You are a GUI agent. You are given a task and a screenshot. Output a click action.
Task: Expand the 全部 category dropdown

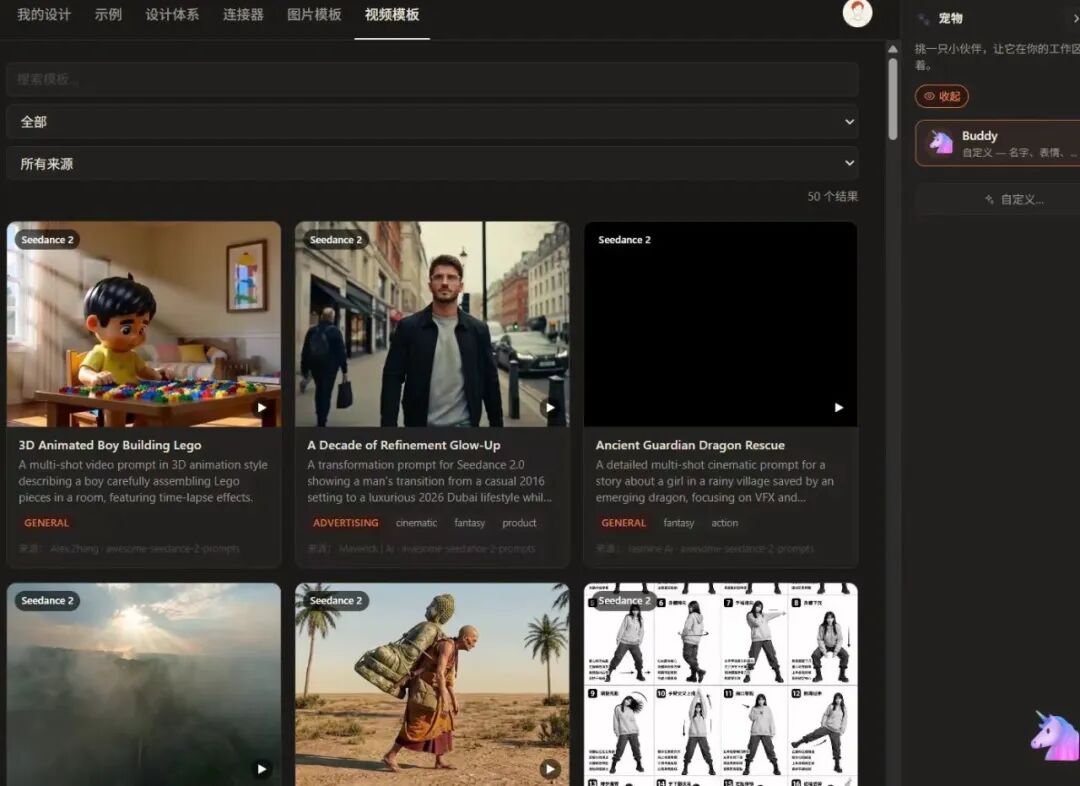point(433,122)
